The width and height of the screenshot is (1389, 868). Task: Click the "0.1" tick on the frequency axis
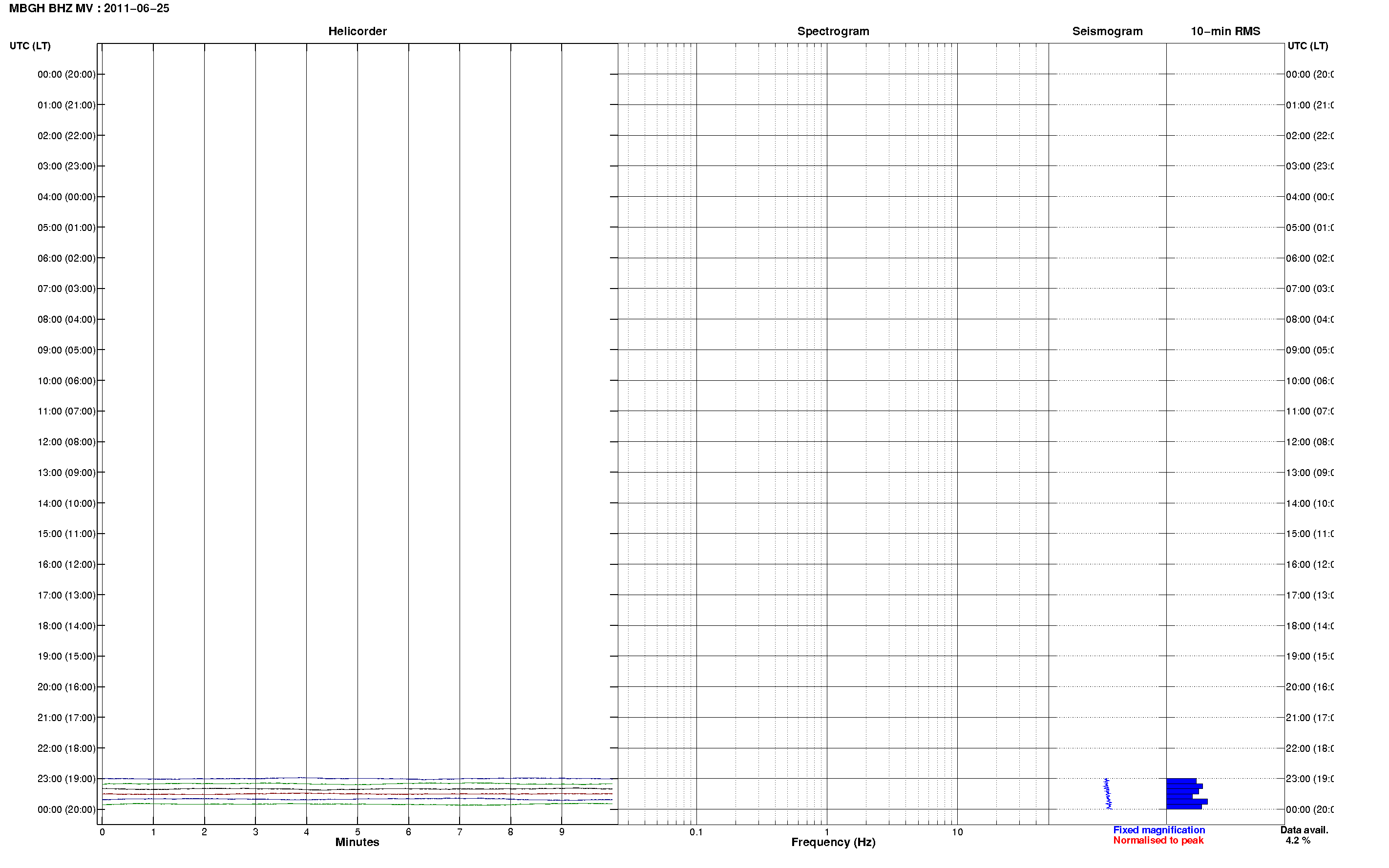click(696, 832)
